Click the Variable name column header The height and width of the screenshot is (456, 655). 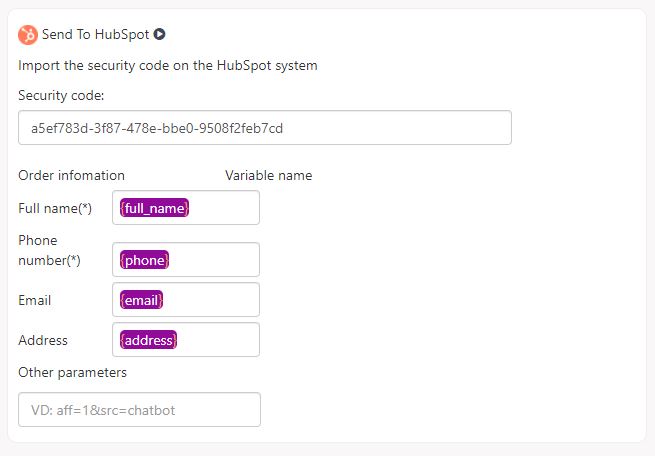pyautogui.click(x=269, y=175)
